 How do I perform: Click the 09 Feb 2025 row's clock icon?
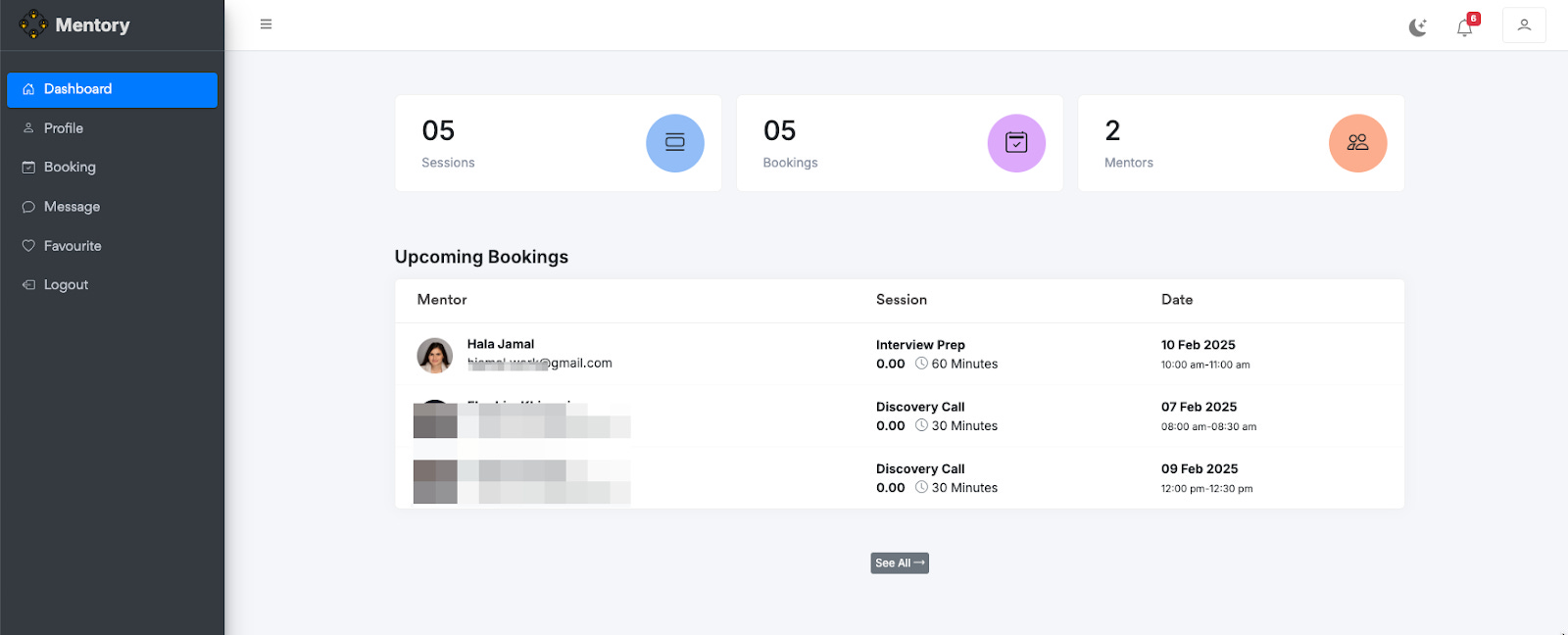click(921, 487)
